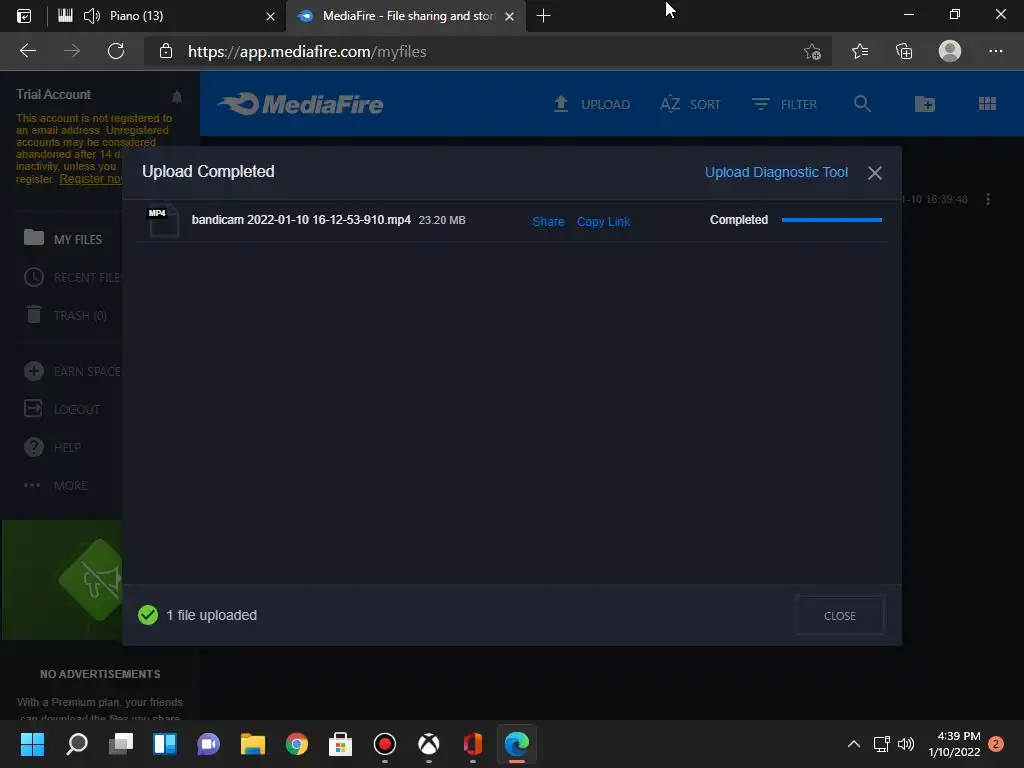Open Help in sidebar

coord(52,447)
